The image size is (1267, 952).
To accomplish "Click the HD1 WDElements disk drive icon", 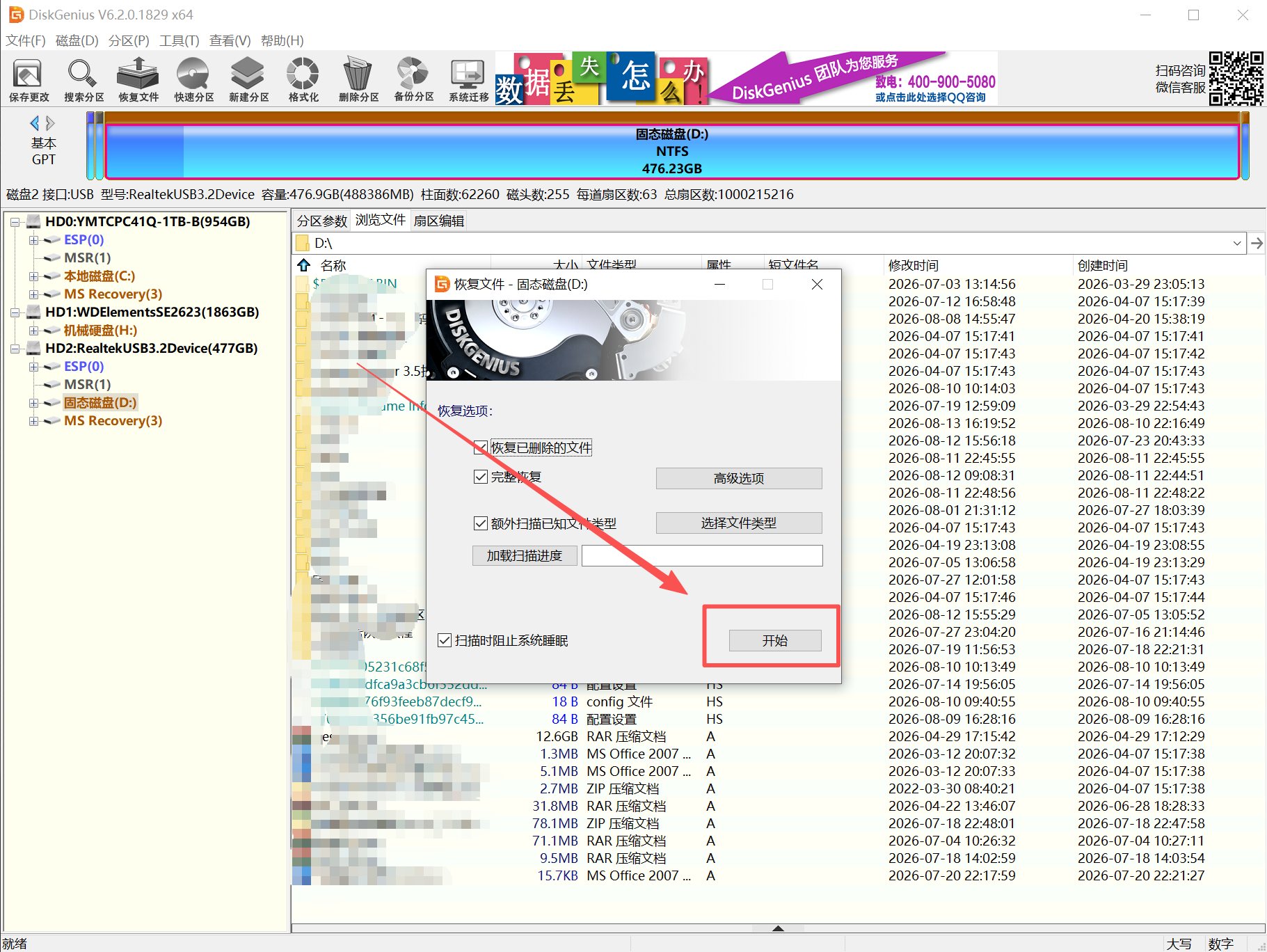I will tap(33, 312).
